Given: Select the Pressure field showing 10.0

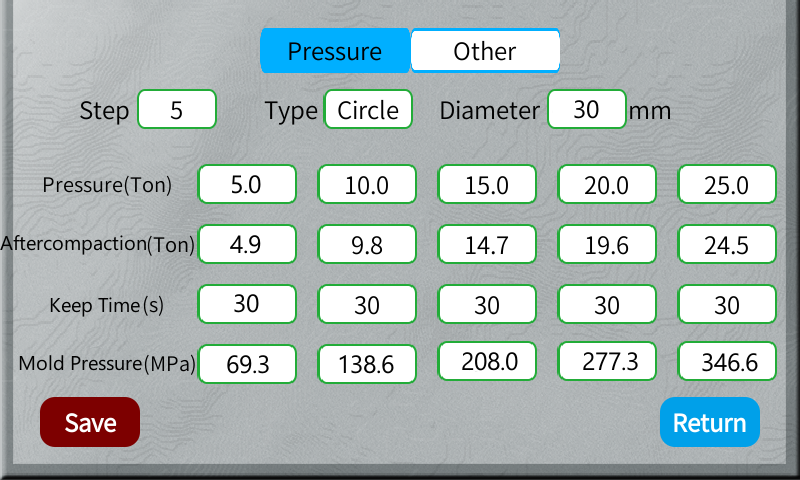Looking at the screenshot, I should (x=367, y=185).
